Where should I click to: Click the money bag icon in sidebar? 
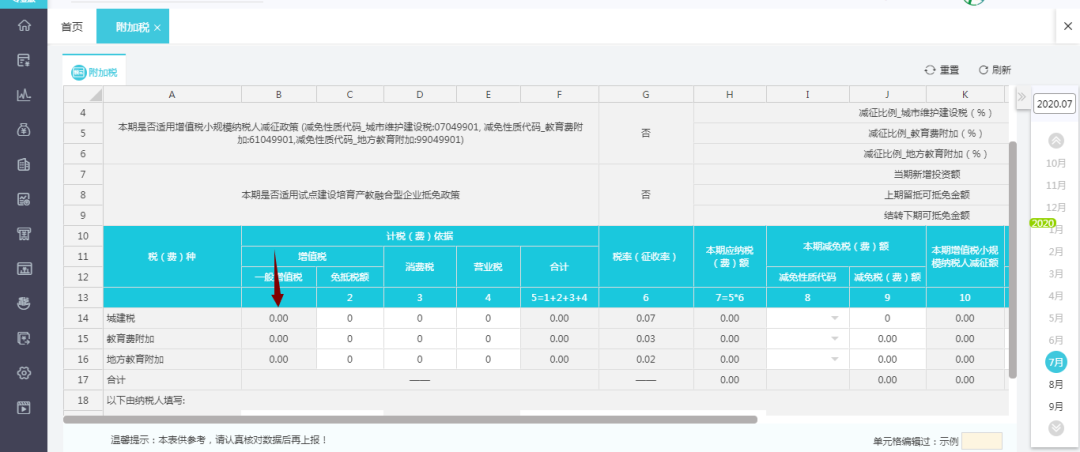pos(23,130)
